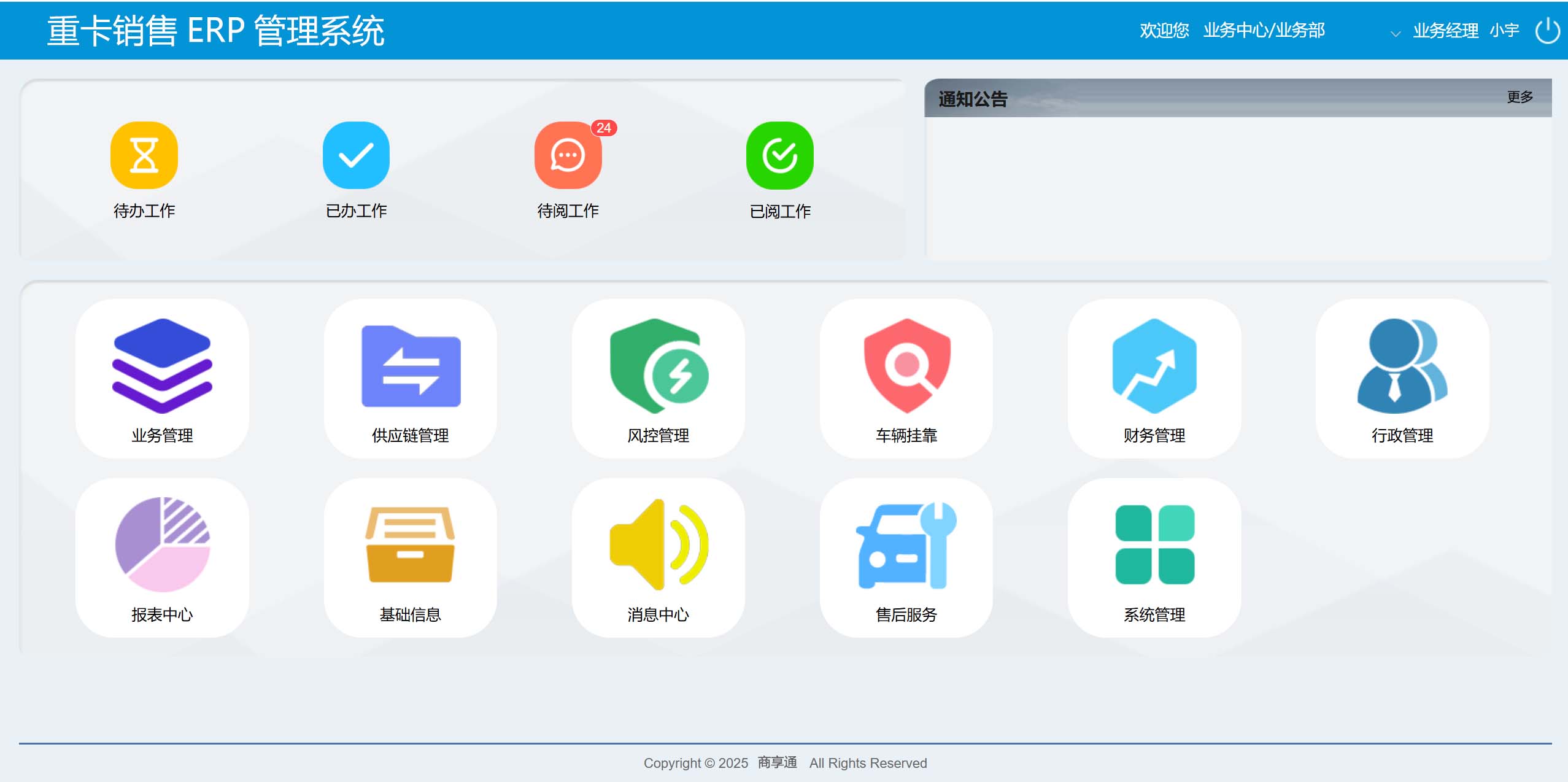This screenshot has height=782, width=1568.
Task: Open the 售后服务 car wrench module
Action: [906, 545]
